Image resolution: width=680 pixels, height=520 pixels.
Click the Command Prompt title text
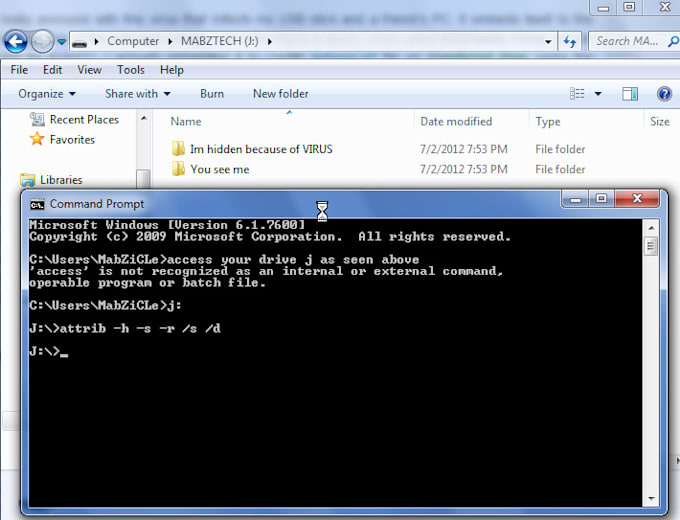[x=97, y=204]
